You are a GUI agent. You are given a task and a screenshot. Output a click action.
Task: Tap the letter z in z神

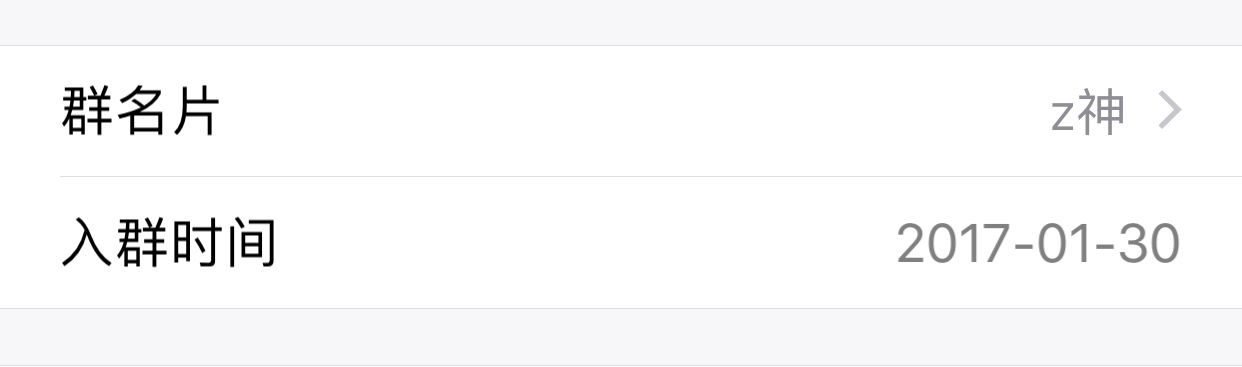(1062, 117)
